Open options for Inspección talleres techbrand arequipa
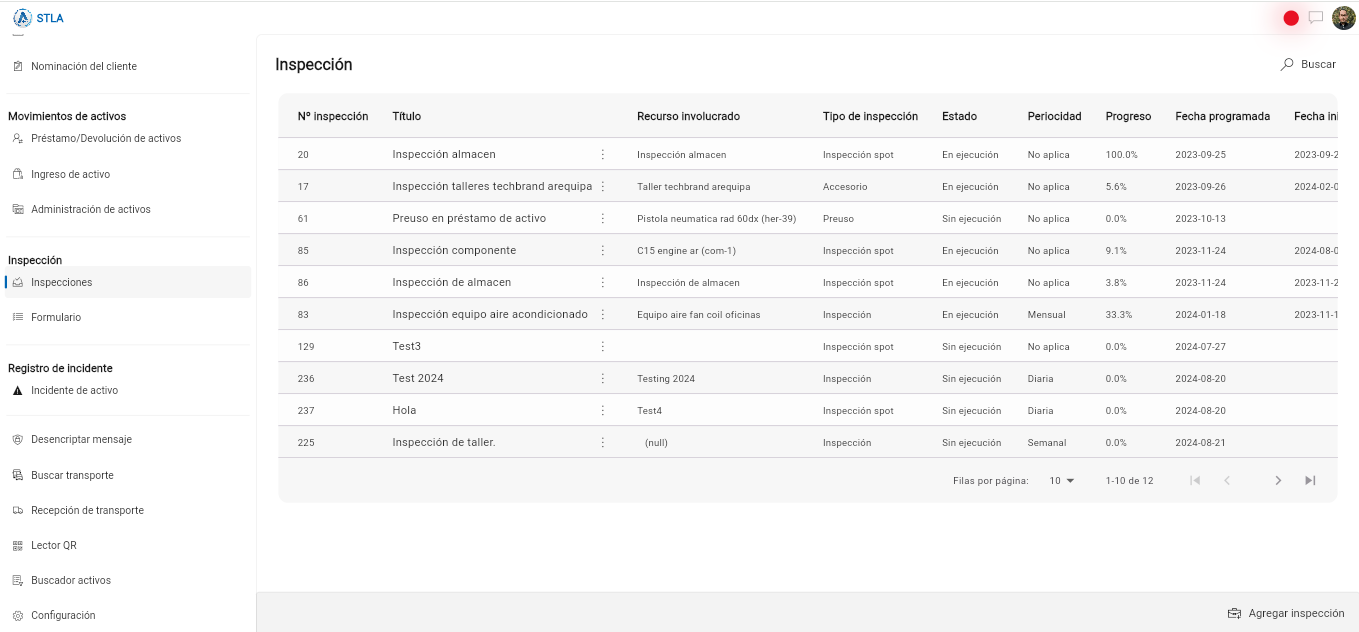1359x632 pixels. tap(602, 186)
